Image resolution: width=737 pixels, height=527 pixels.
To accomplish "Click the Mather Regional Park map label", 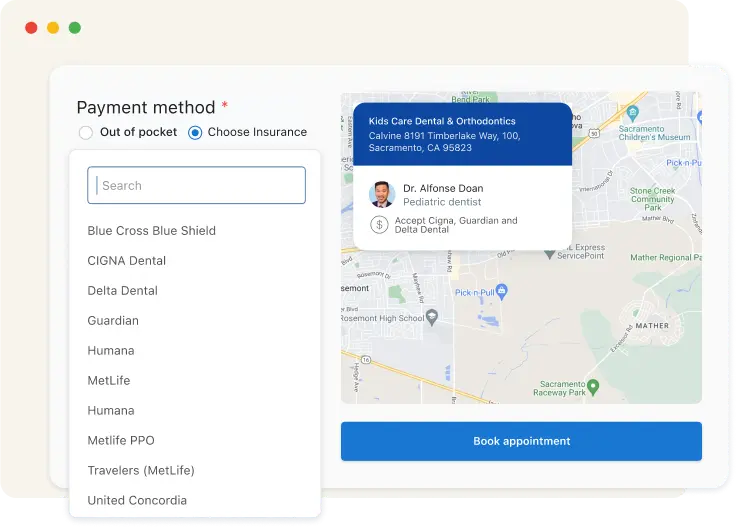I will click(x=666, y=258).
